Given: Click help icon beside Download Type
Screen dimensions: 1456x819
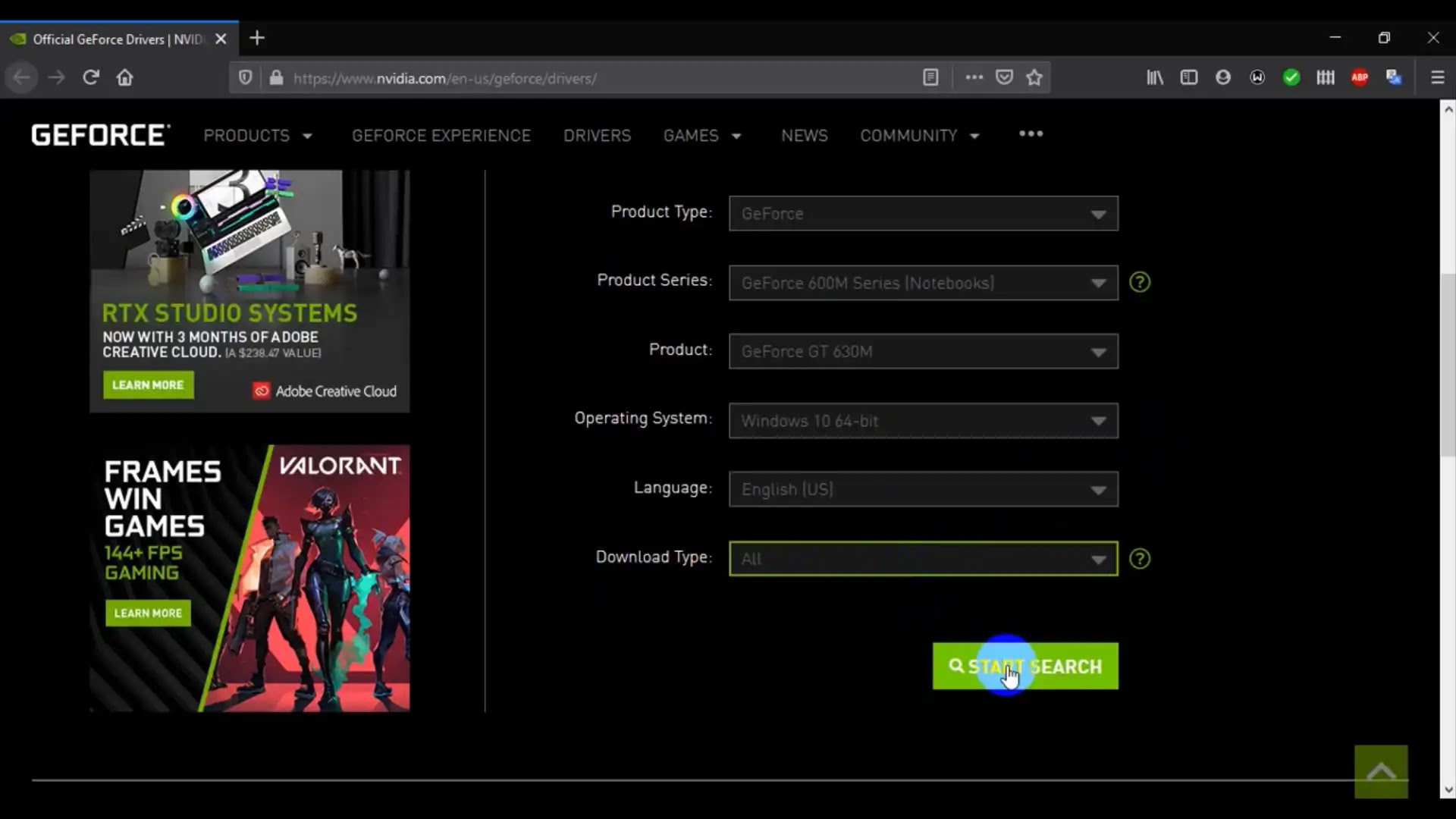Looking at the screenshot, I should pos(1139,559).
